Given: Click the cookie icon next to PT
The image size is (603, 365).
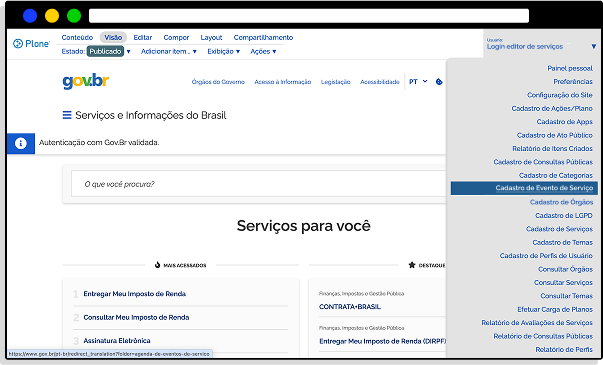Looking at the screenshot, I should (439, 82).
